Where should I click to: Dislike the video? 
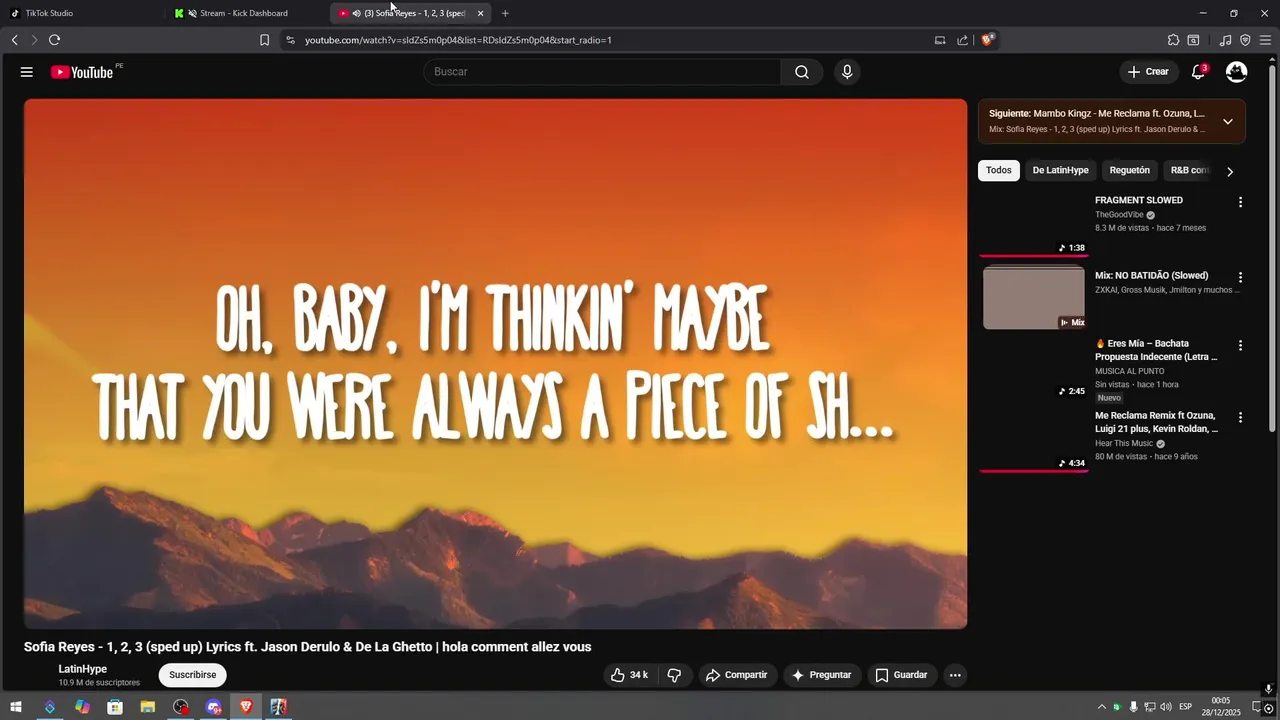[674, 675]
